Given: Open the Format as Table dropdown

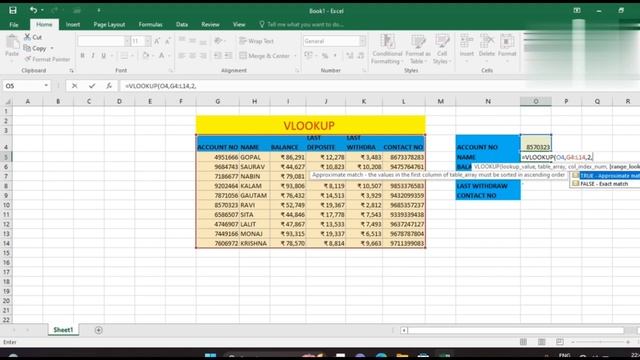Looking at the screenshot, I should (x=418, y=50).
